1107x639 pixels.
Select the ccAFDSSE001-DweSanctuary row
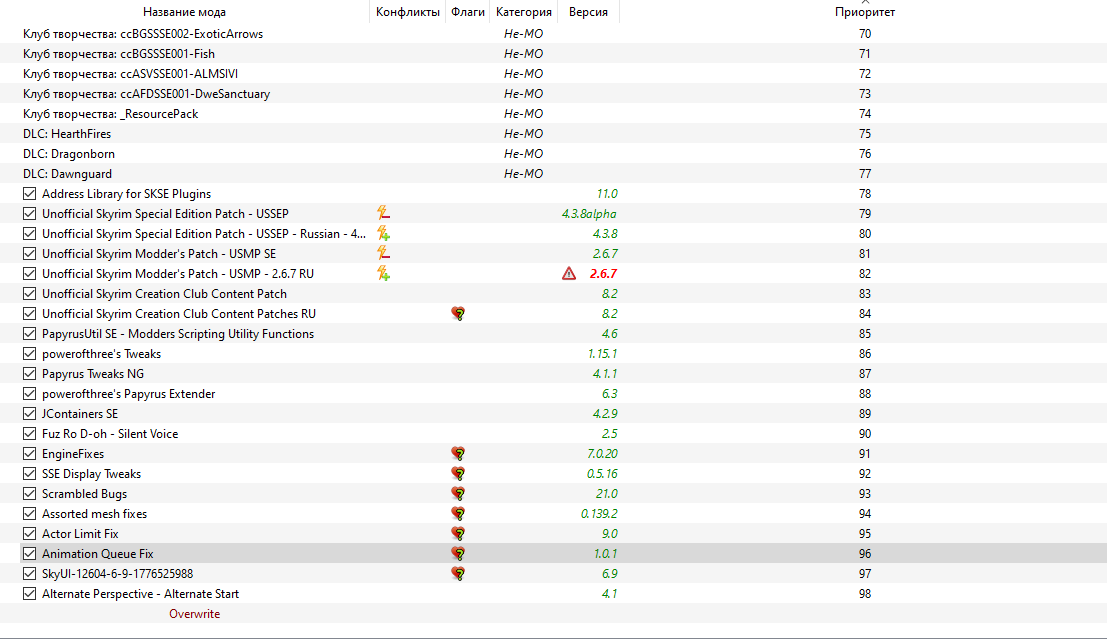point(554,93)
